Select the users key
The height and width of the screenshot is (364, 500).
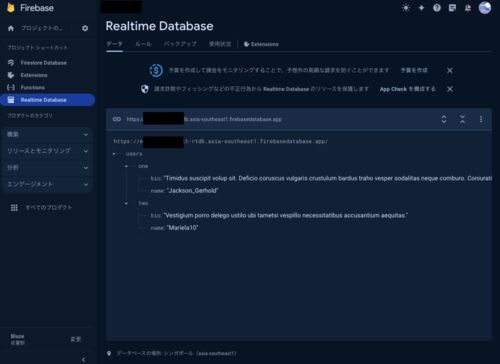click(x=134, y=154)
